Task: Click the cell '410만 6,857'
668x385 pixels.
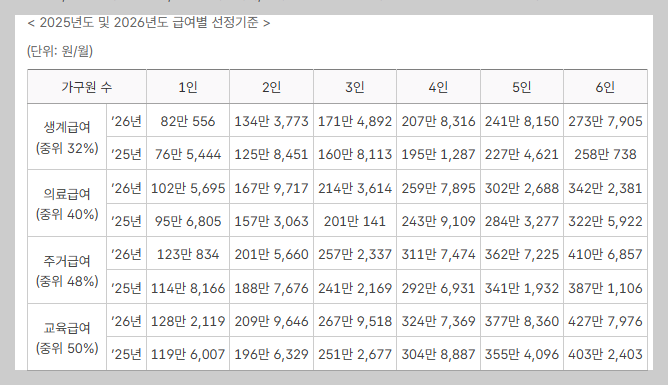Action: tap(605, 254)
